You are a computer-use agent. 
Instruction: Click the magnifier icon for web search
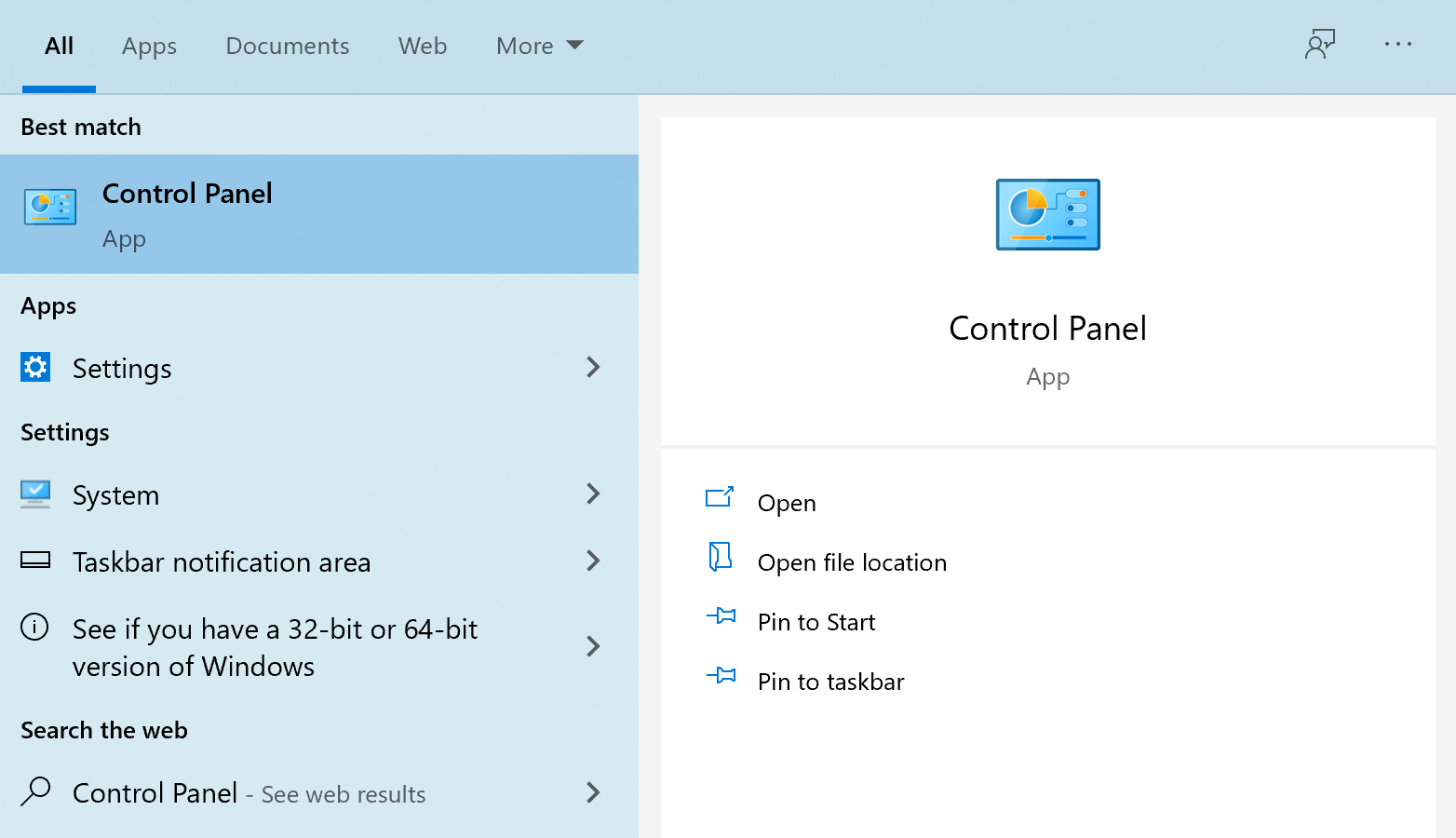(x=35, y=791)
